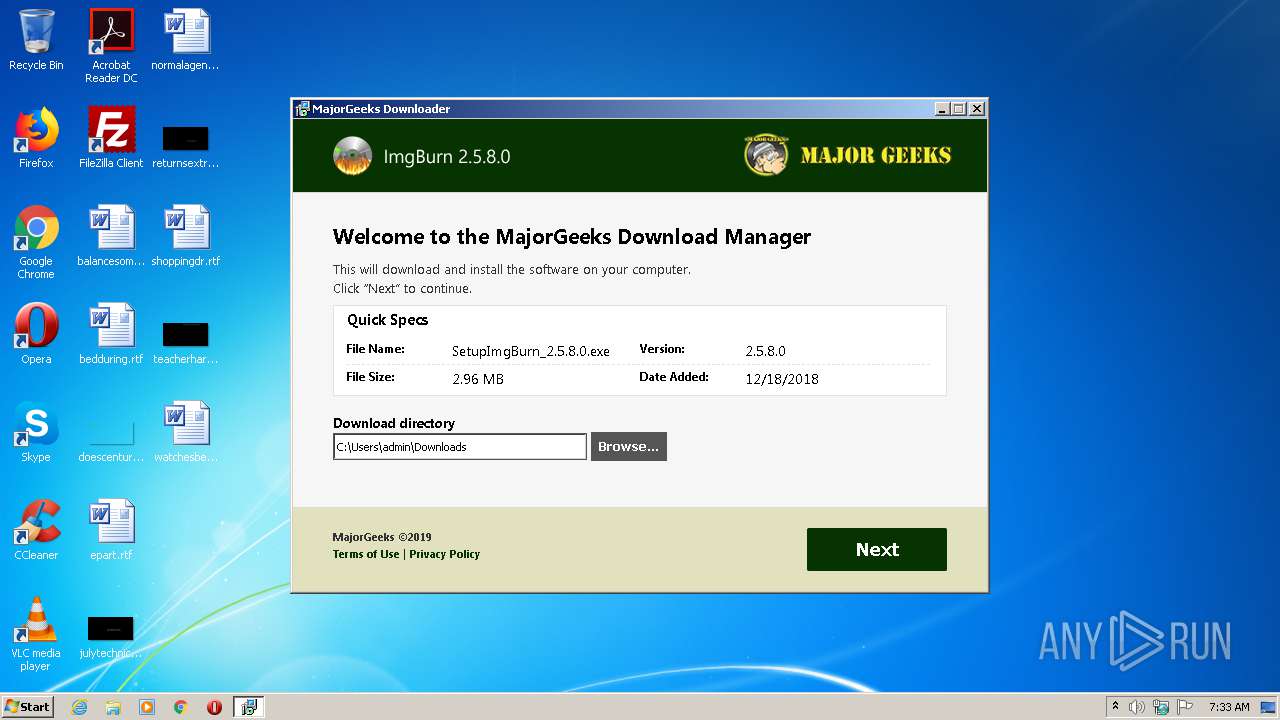Image resolution: width=1280 pixels, height=720 pixels.
Task: Click the 12/18/2018 date value
Action: click(782, 379)
